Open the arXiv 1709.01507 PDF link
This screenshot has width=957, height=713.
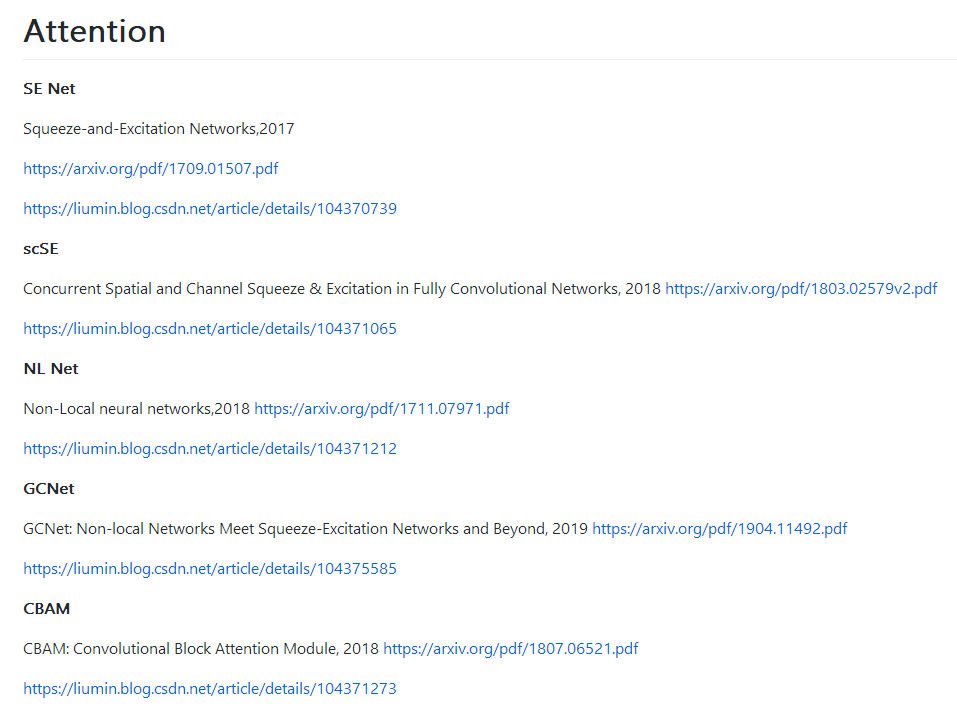(150, 169)
